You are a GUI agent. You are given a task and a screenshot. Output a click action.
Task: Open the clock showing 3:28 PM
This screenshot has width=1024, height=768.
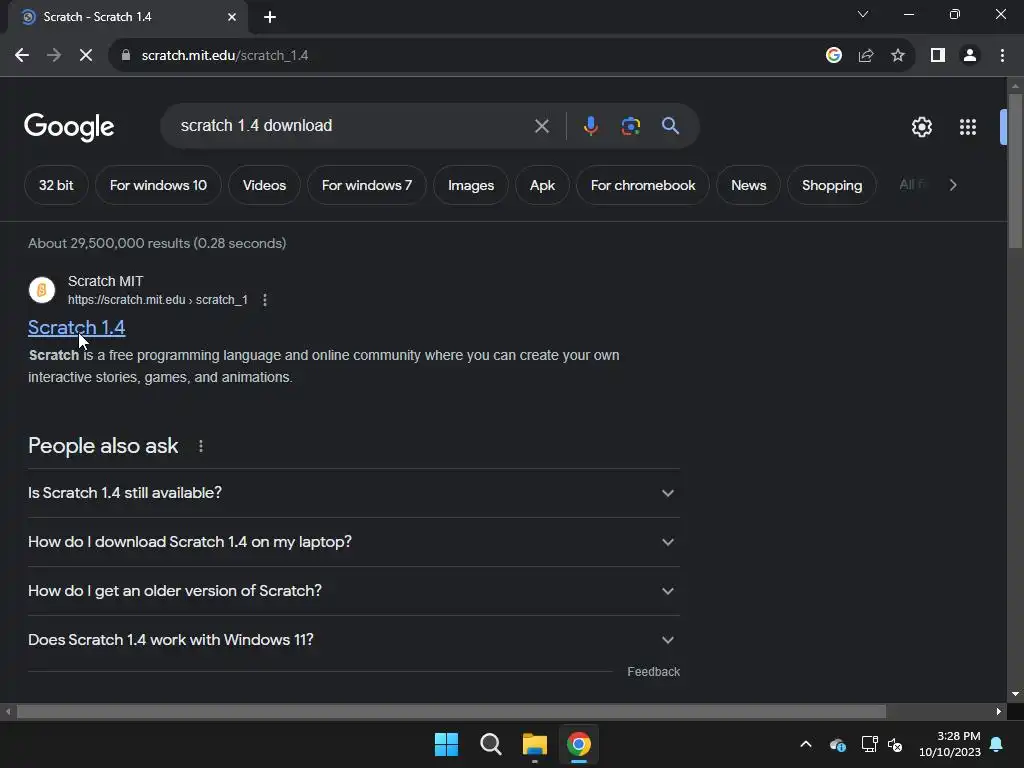coord(950,744)
